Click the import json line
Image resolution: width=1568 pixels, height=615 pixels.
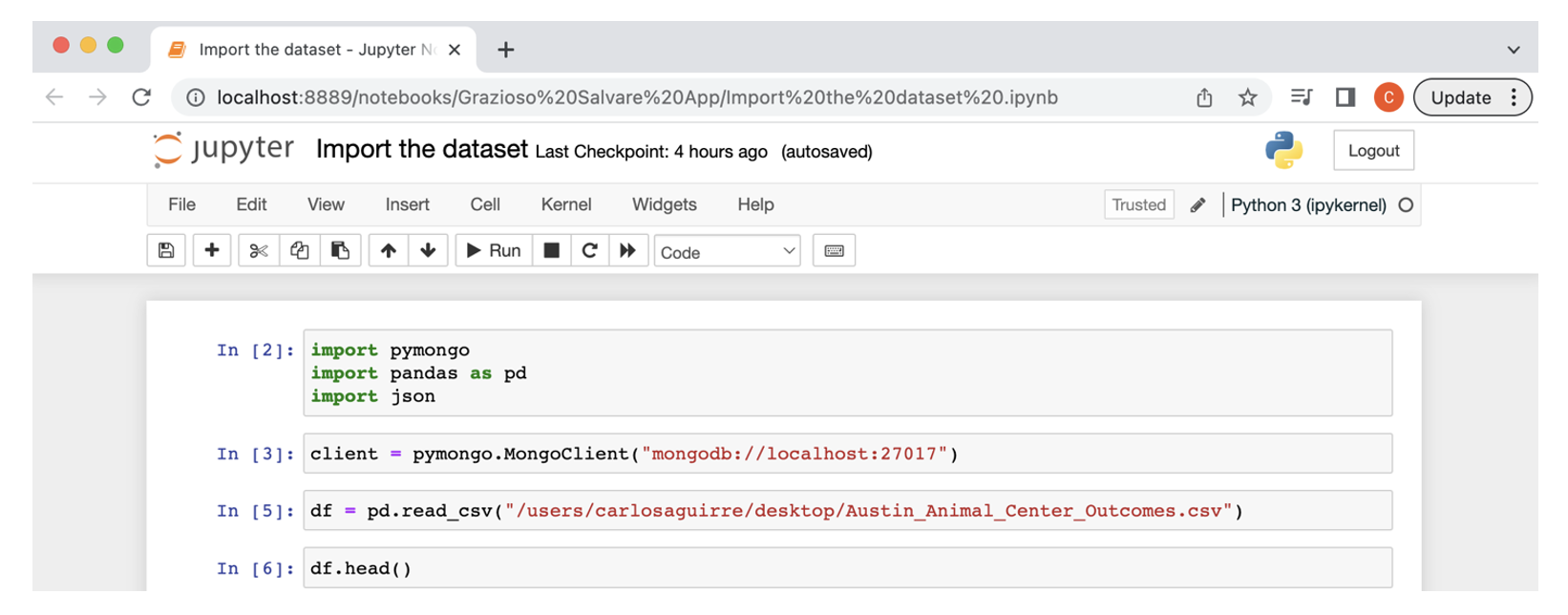point(372,396)
